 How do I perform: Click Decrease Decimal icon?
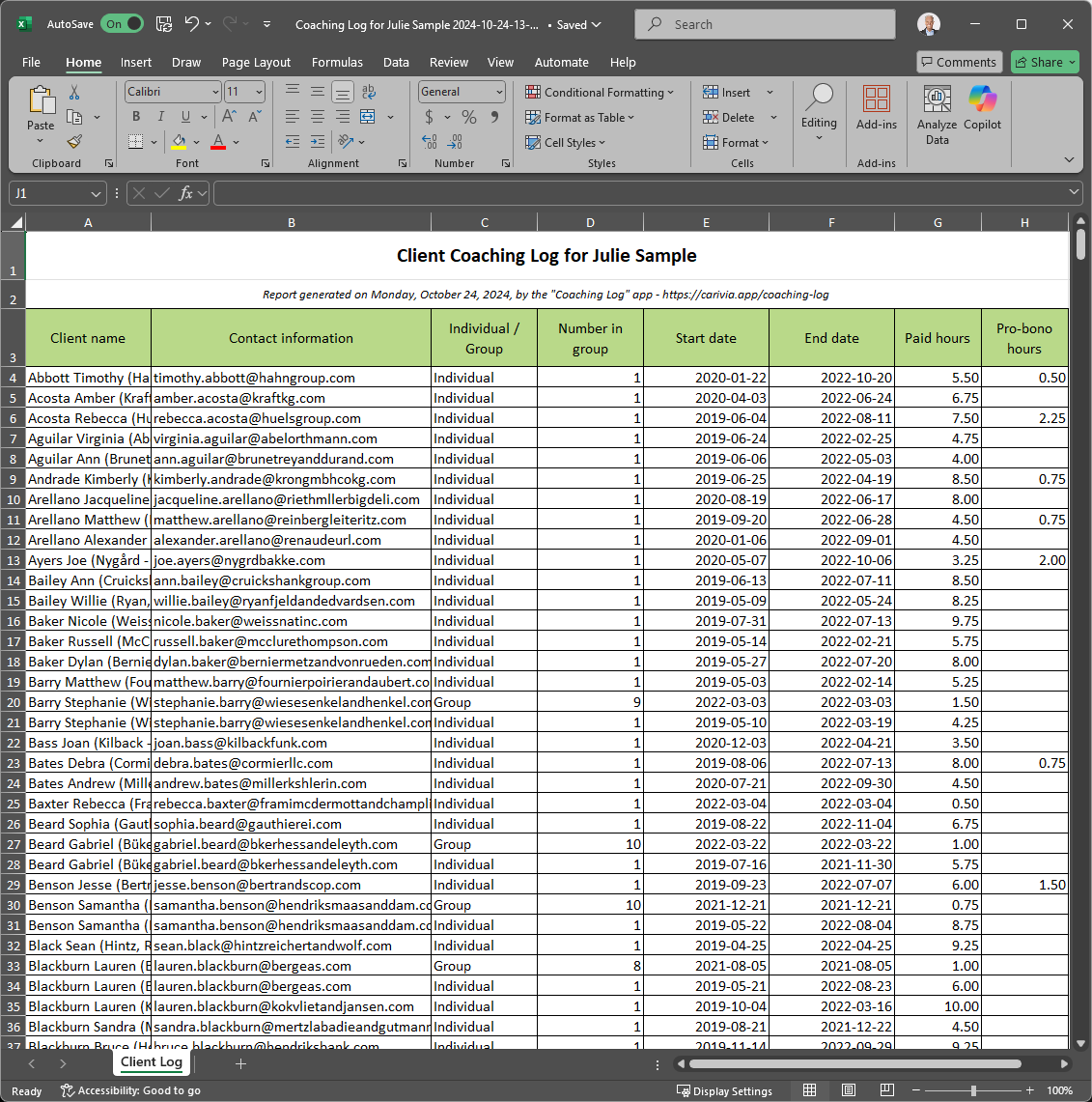point(455,142)
